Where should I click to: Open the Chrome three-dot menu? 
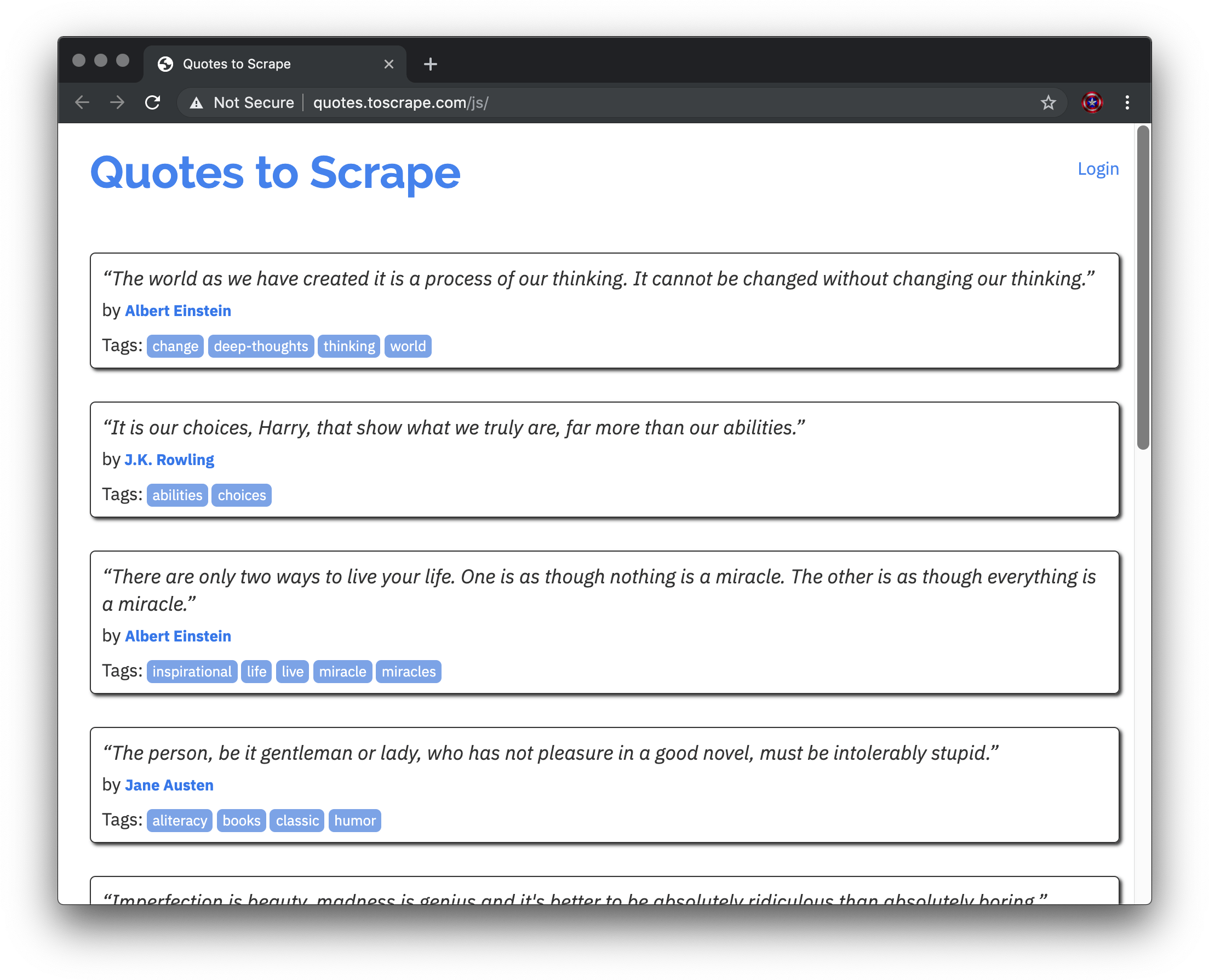pos(1127,103)
